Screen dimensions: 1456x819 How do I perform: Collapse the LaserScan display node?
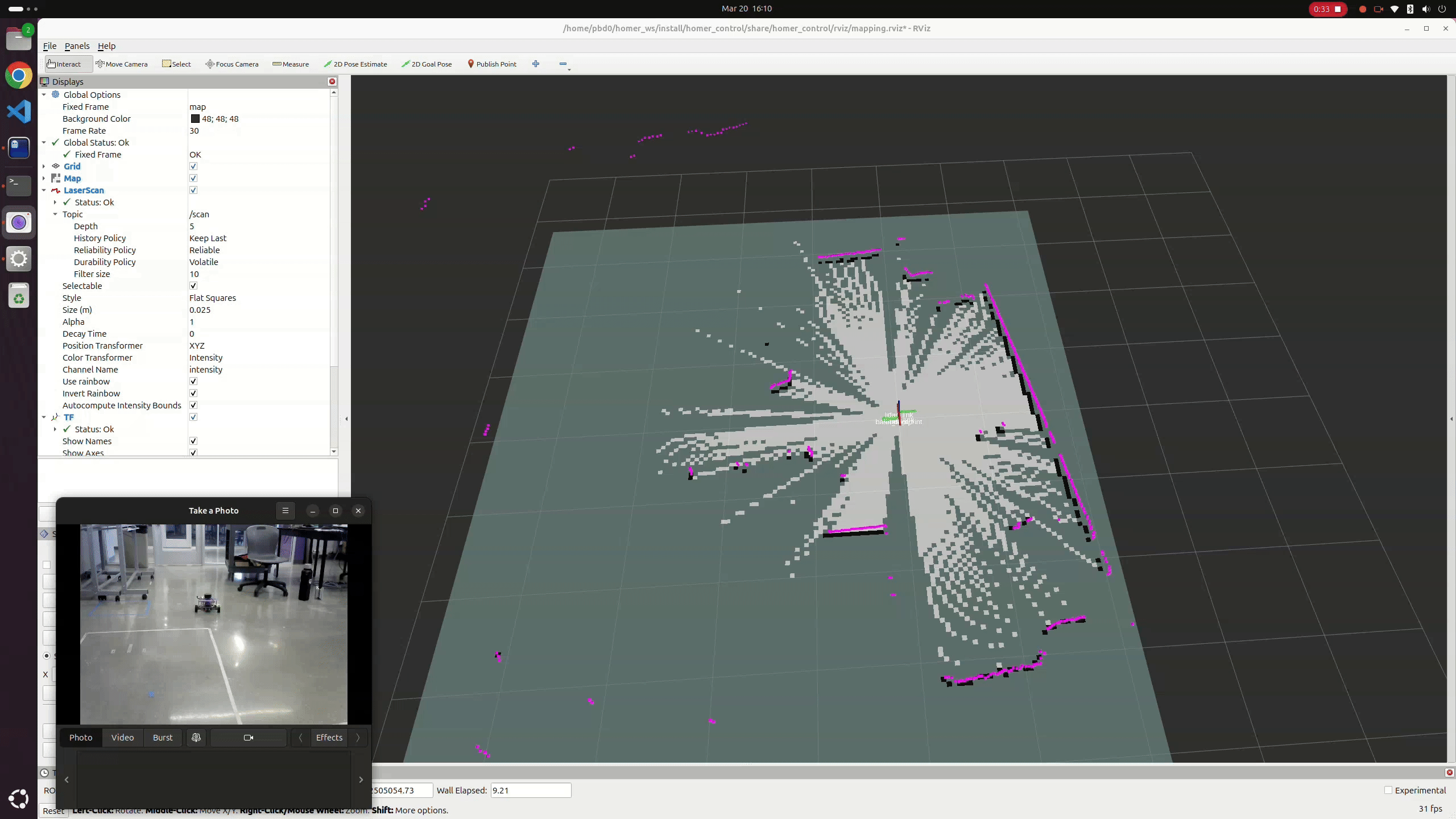click(x=44, y=190)
